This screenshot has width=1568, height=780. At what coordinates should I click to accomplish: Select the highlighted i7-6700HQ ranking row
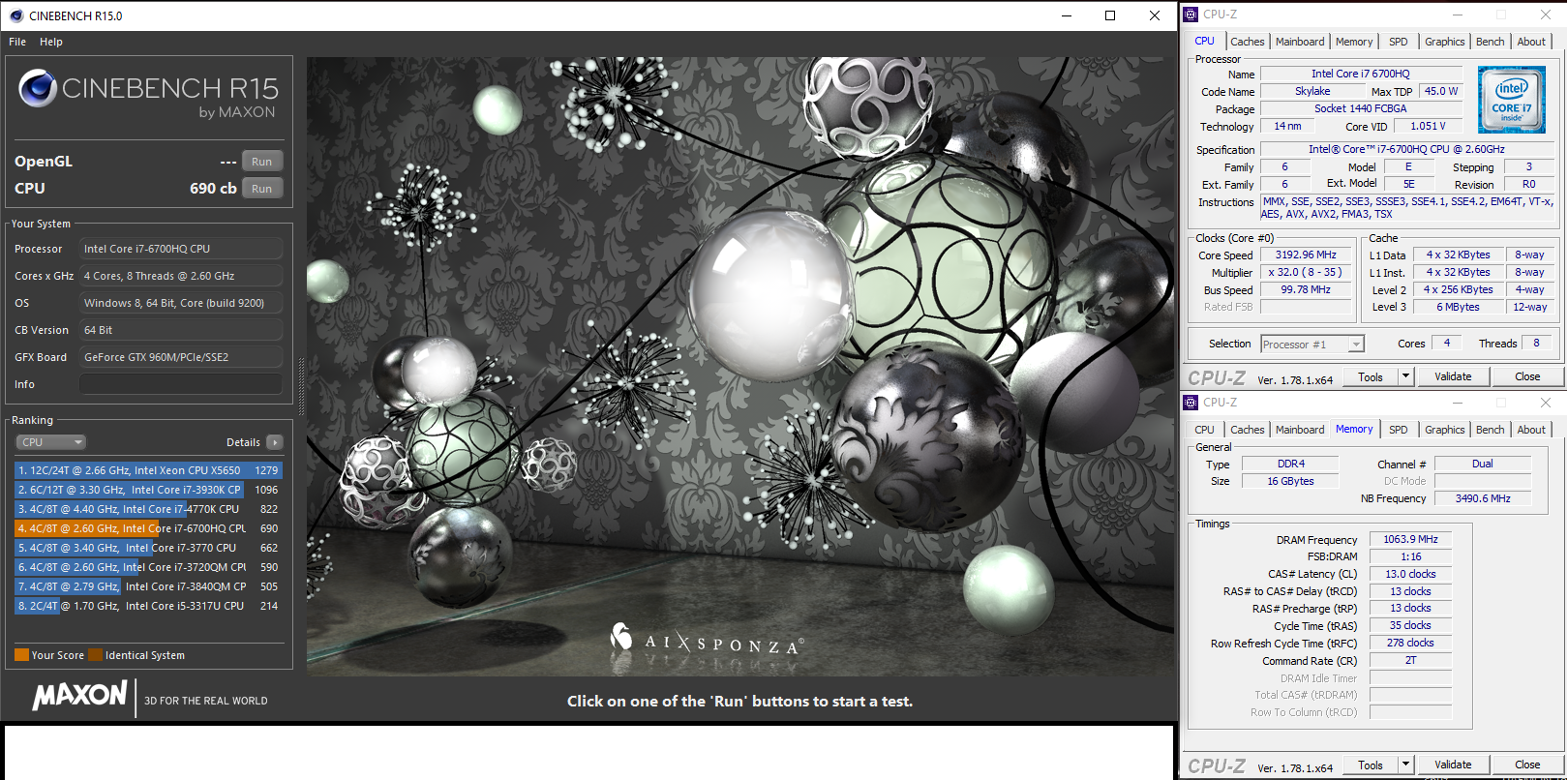[148, 528]
